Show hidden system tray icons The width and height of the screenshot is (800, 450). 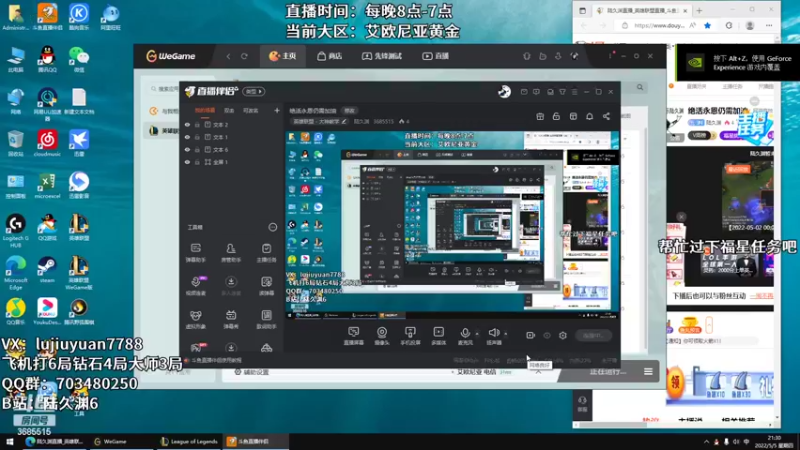(x=706, y=442)
